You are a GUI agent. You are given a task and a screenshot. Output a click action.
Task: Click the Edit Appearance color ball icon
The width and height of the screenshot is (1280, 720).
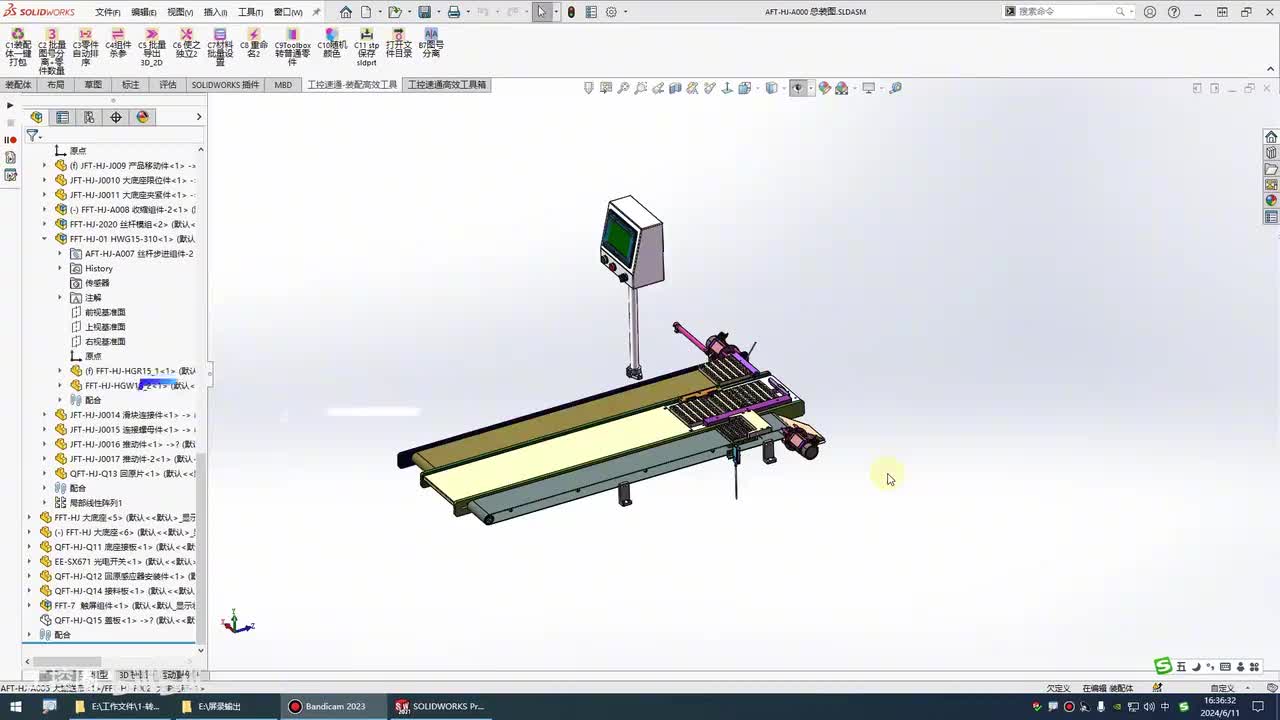[x=825, y=88]
